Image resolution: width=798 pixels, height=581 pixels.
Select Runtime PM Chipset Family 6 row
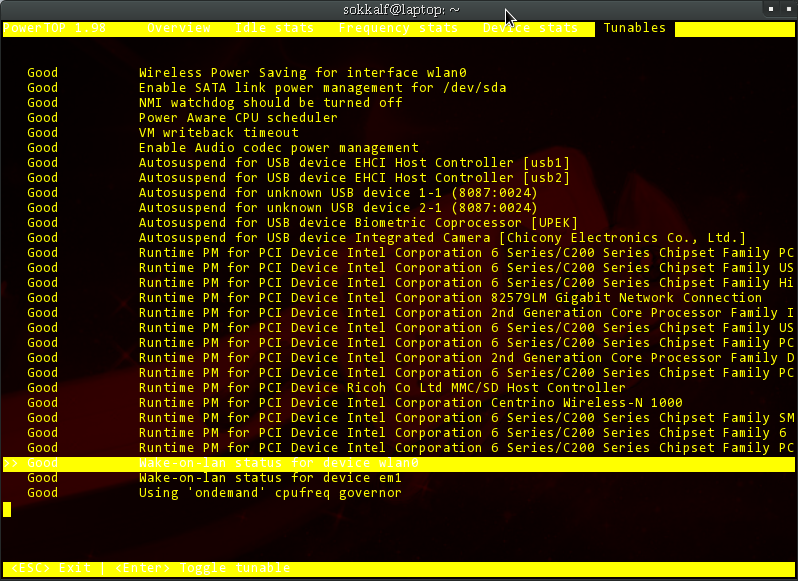tap(399, 433)
